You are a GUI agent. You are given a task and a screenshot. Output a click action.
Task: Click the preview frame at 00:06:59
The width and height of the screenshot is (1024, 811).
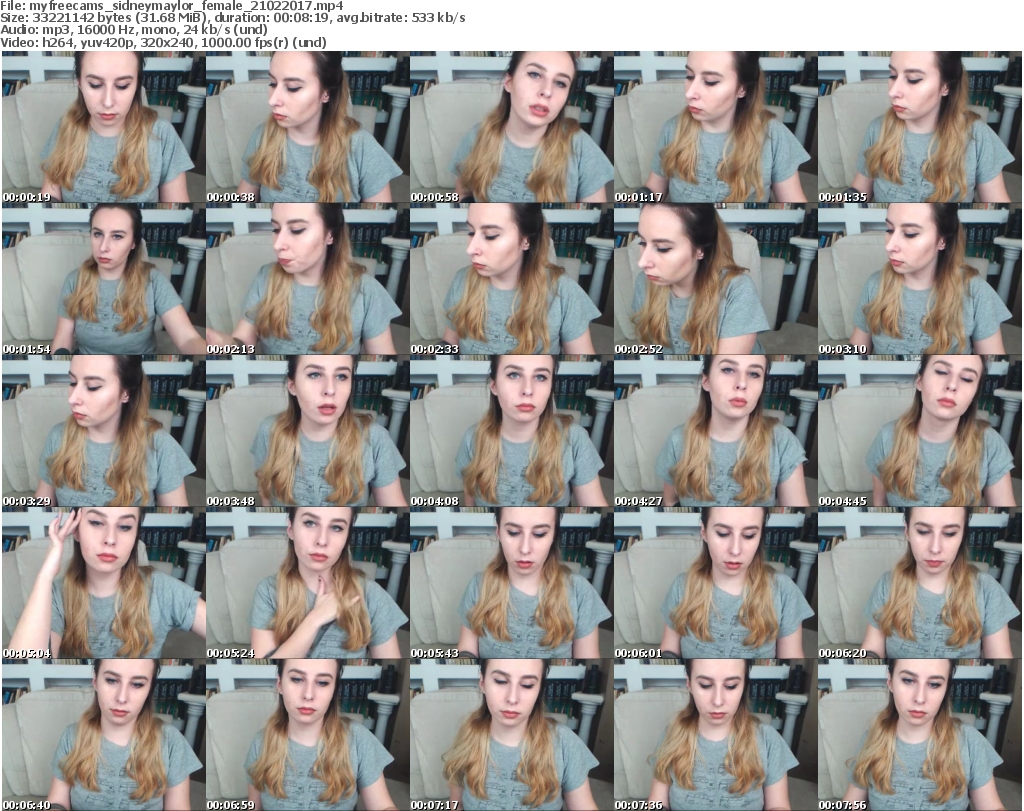coord(308,735)
